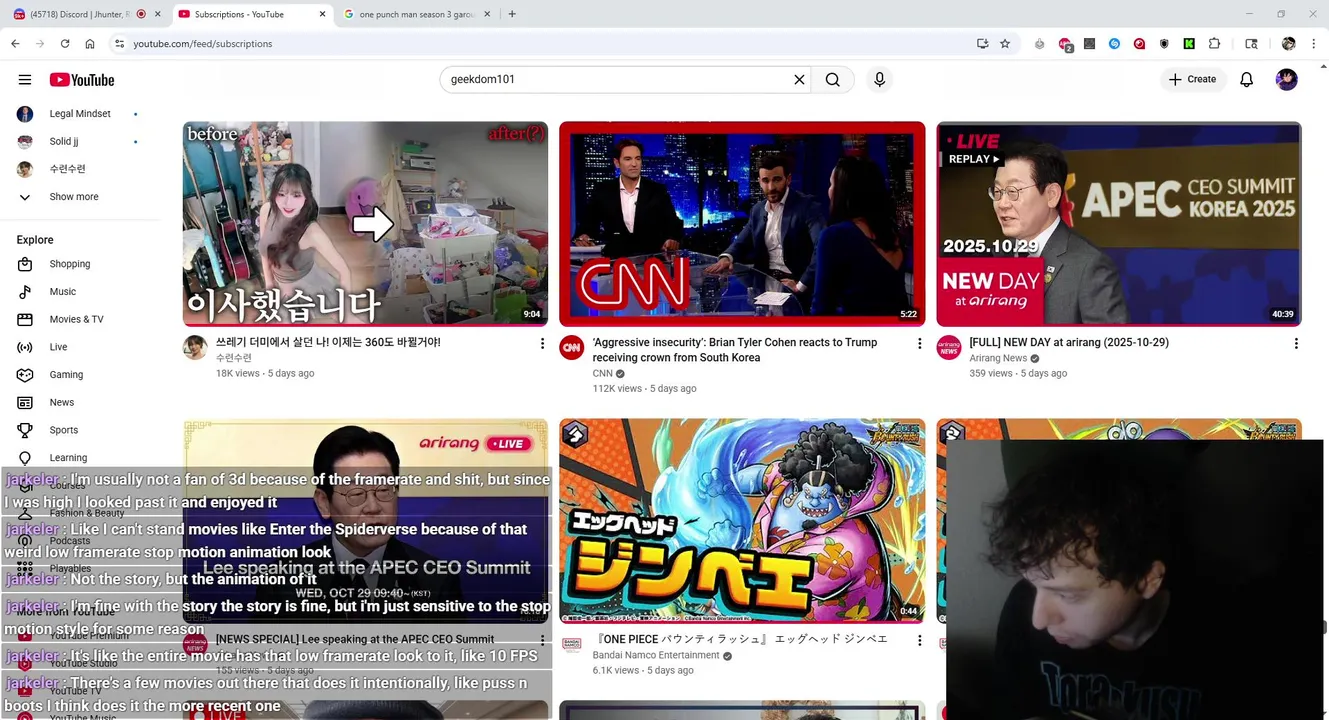This screenshot has height=720, width=1329.
Task: Play the 이사했습니다 before/after video thumbnail
Action: pos(365,224)
